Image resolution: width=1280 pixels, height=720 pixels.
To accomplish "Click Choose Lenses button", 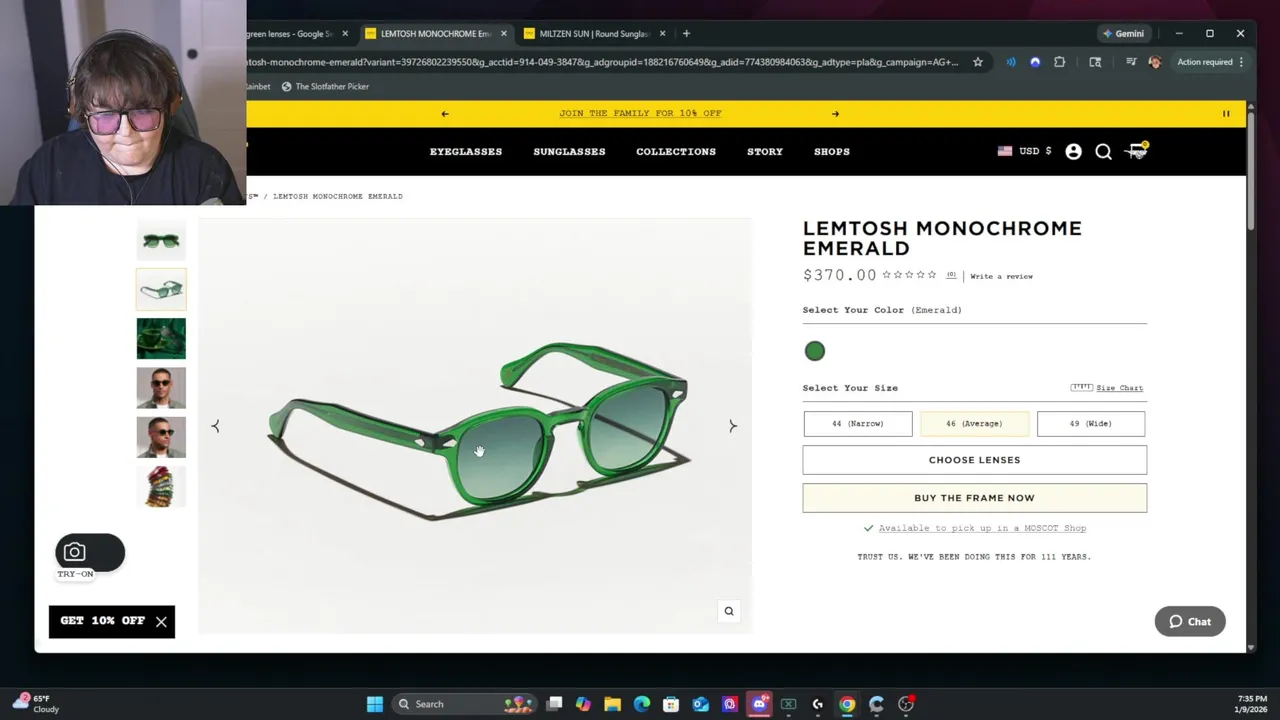I will [x=974, y=460].
